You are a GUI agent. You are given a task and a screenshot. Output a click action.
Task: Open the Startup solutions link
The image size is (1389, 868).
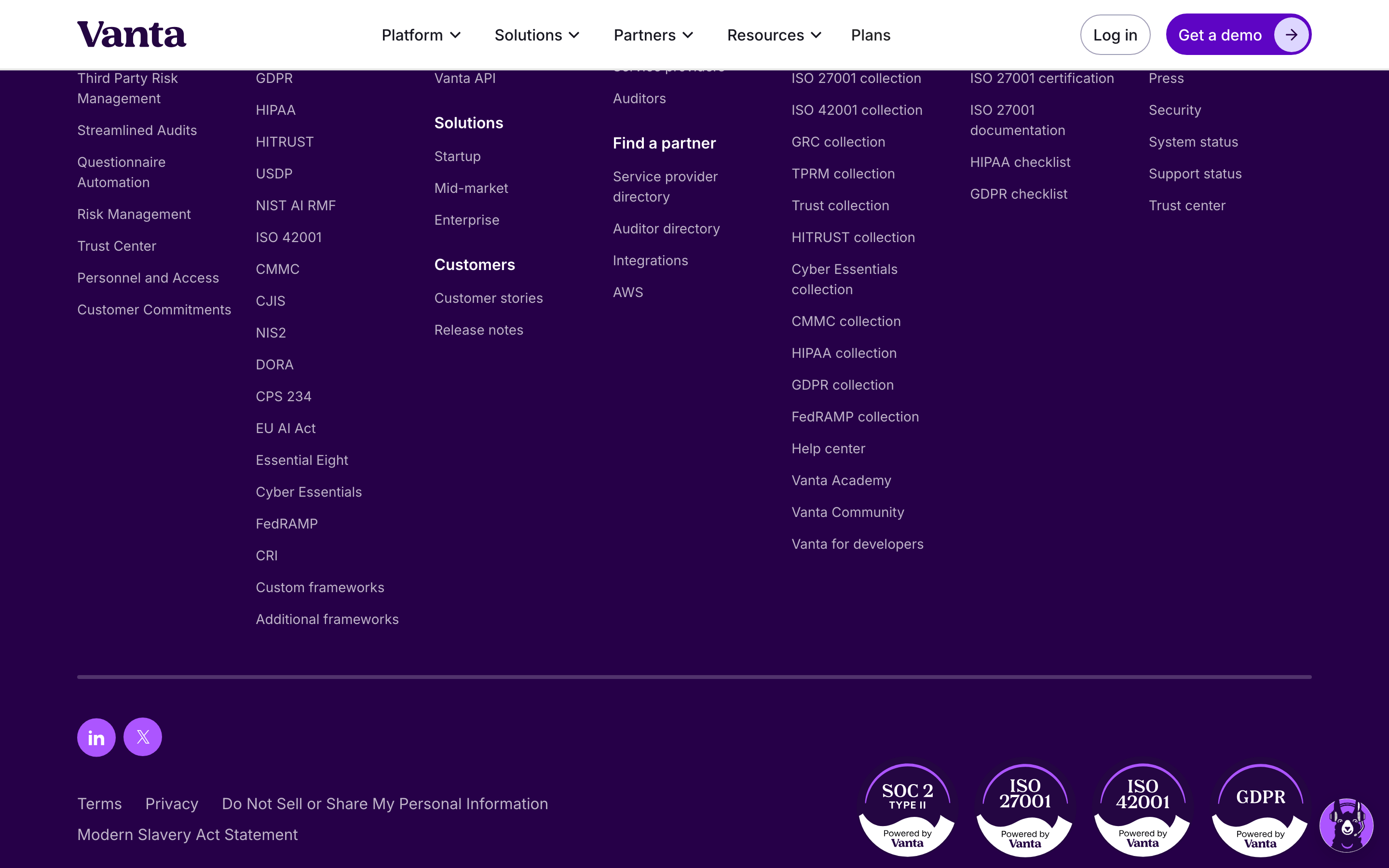457,156
